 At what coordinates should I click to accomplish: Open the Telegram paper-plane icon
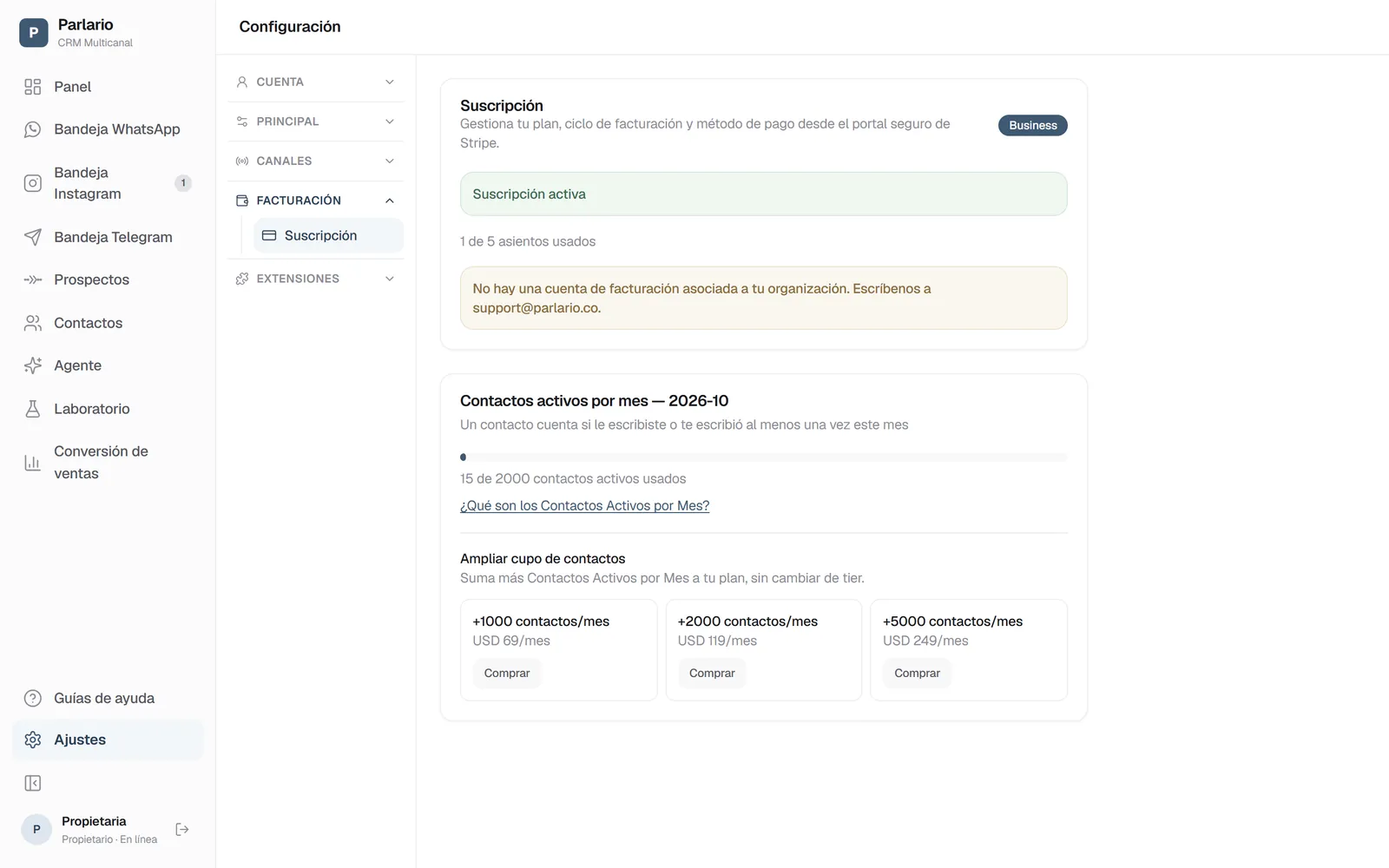(x=33, y=237)
